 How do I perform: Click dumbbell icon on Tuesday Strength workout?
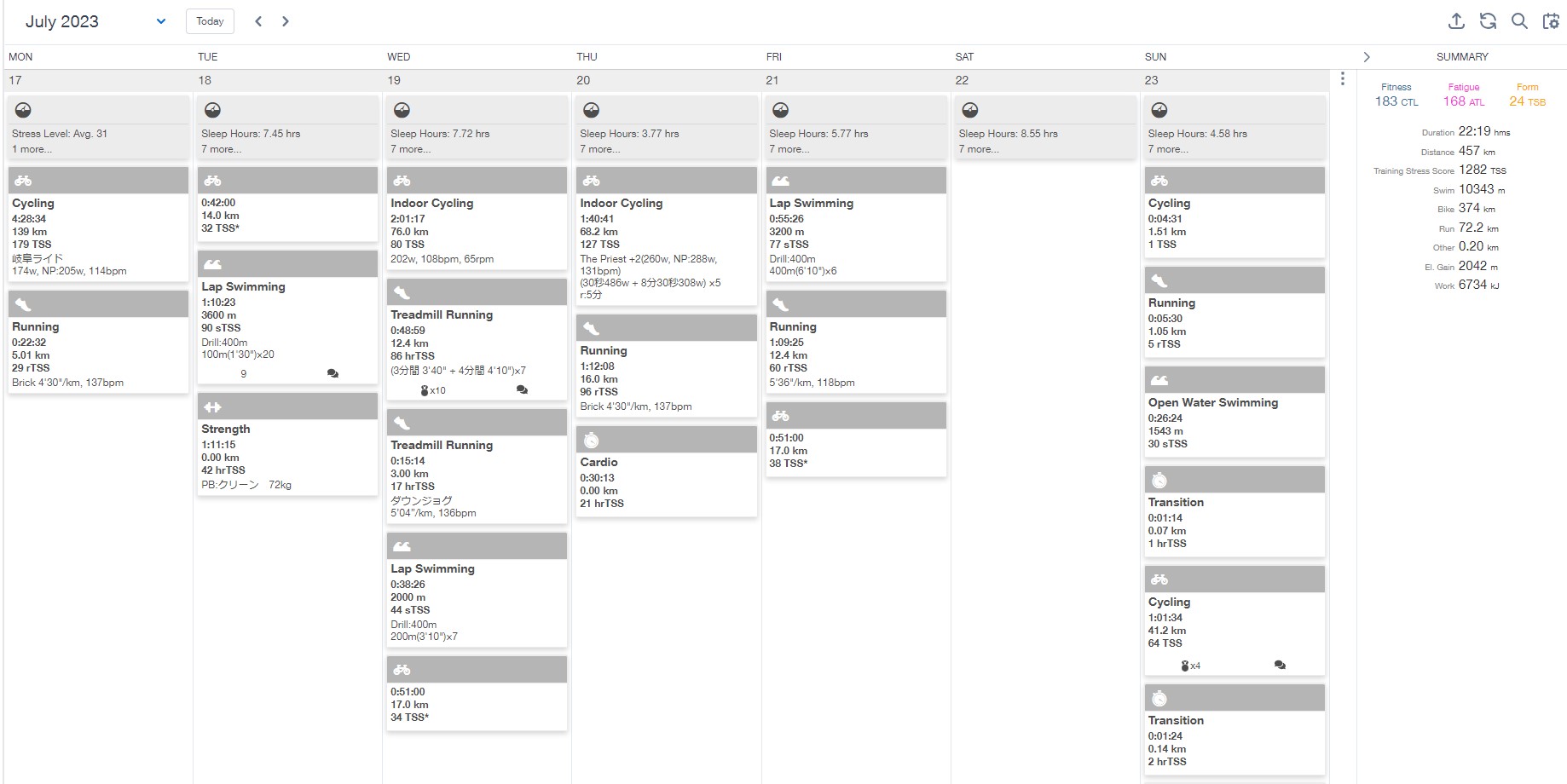[x=212, y=406]
